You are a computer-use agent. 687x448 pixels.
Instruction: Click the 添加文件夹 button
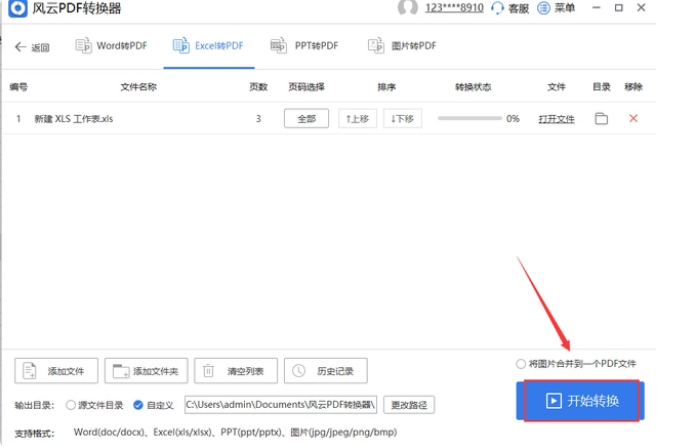coord(146,371)
